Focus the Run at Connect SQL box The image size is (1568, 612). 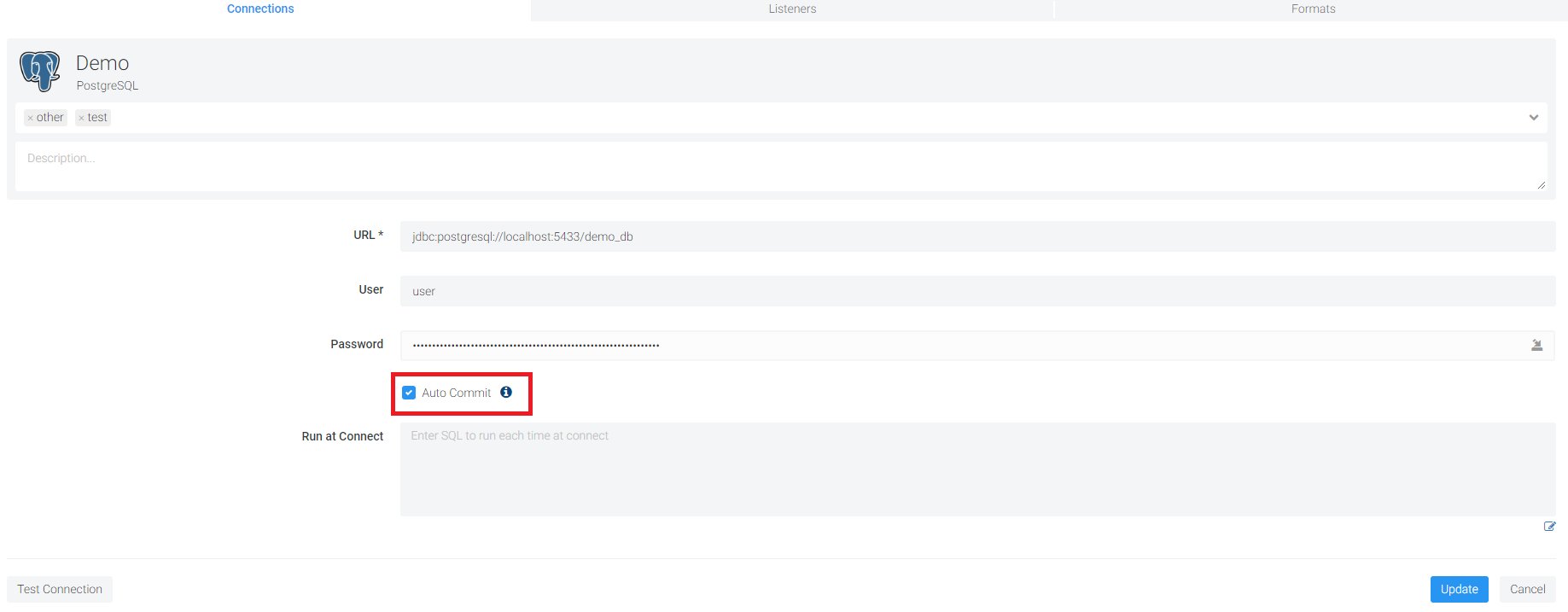[977, 469]
